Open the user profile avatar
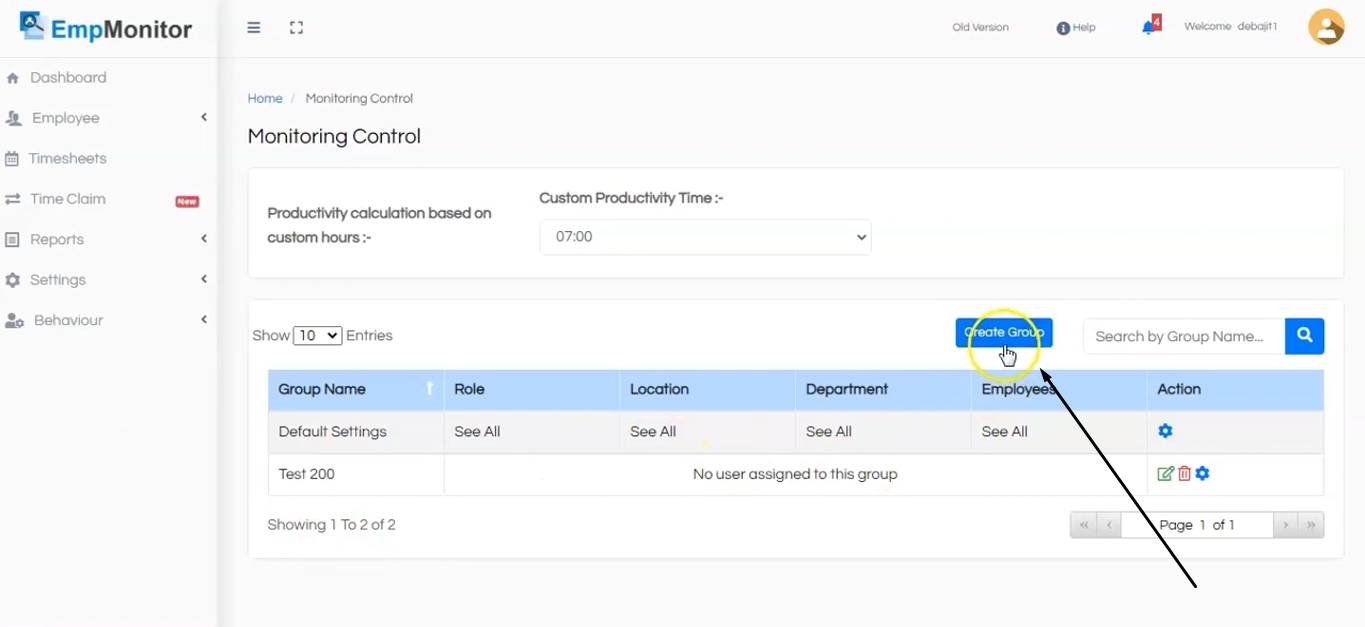Viewport: 1365px width, 627px height. (x=1326, y=27)
